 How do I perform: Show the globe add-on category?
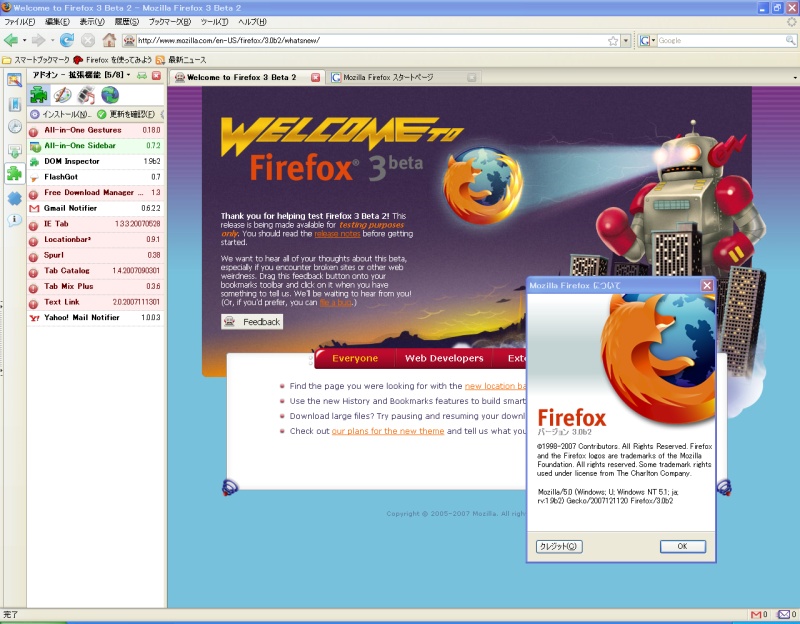tap(110, 95)
